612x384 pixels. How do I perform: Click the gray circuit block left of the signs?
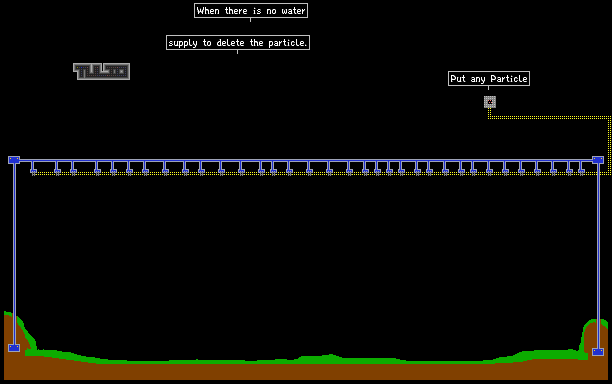point(101,71)
